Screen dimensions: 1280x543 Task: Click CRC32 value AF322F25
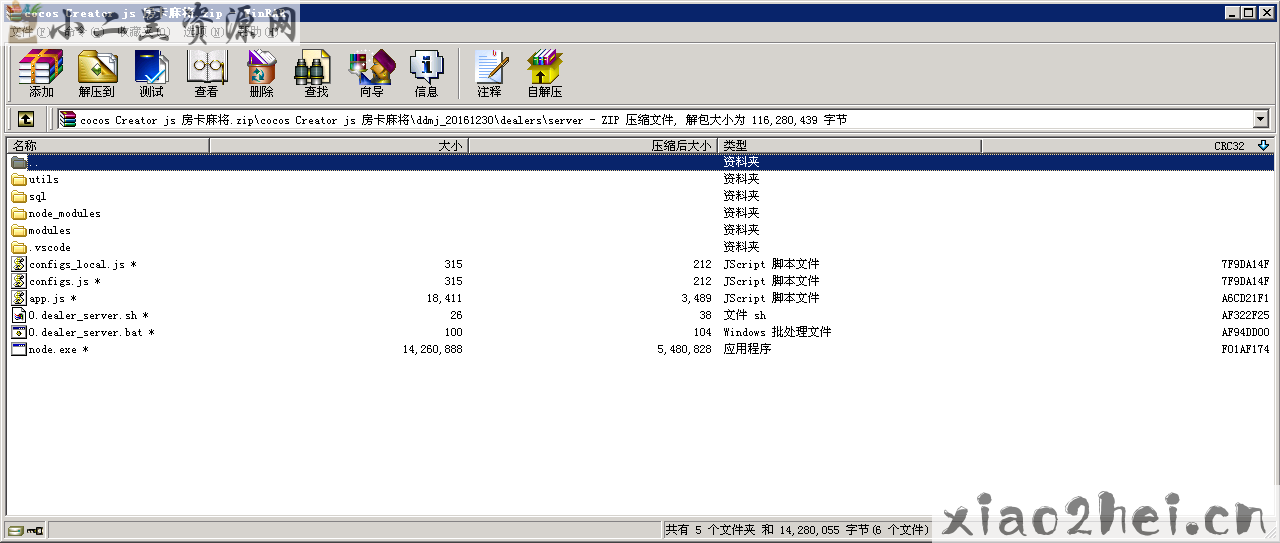tap(1245, 315)
